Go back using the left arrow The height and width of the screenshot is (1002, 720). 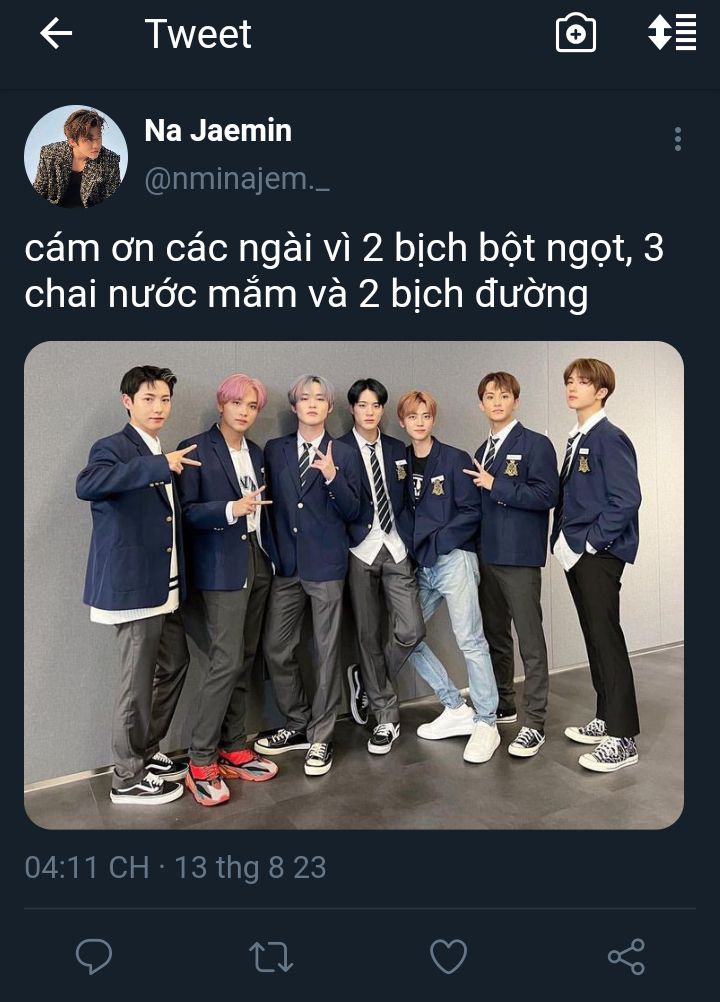[x=56, y=33]
